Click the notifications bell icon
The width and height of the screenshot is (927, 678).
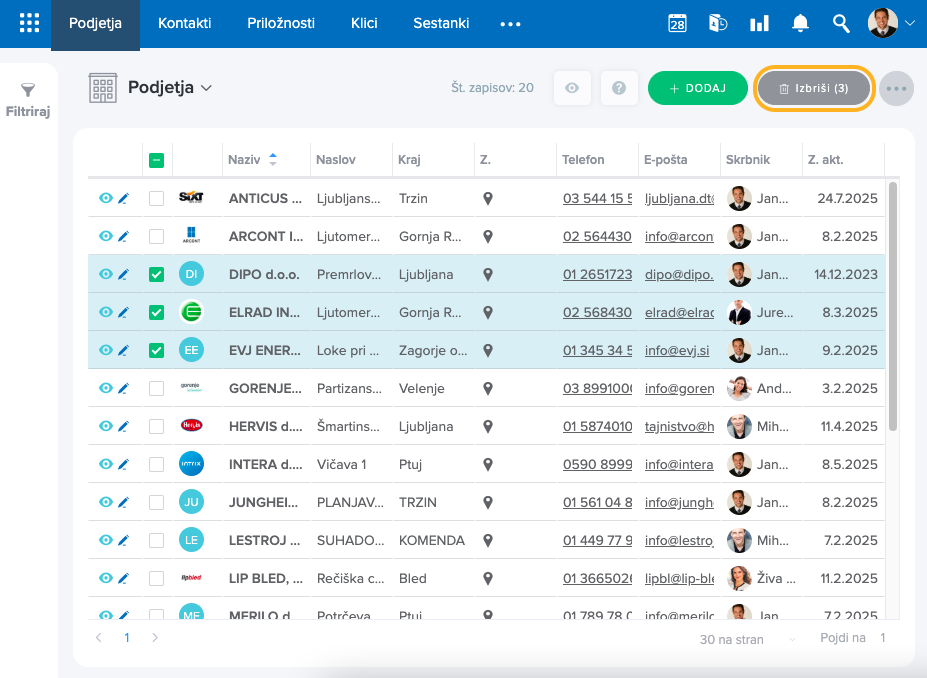pos(800,23)
